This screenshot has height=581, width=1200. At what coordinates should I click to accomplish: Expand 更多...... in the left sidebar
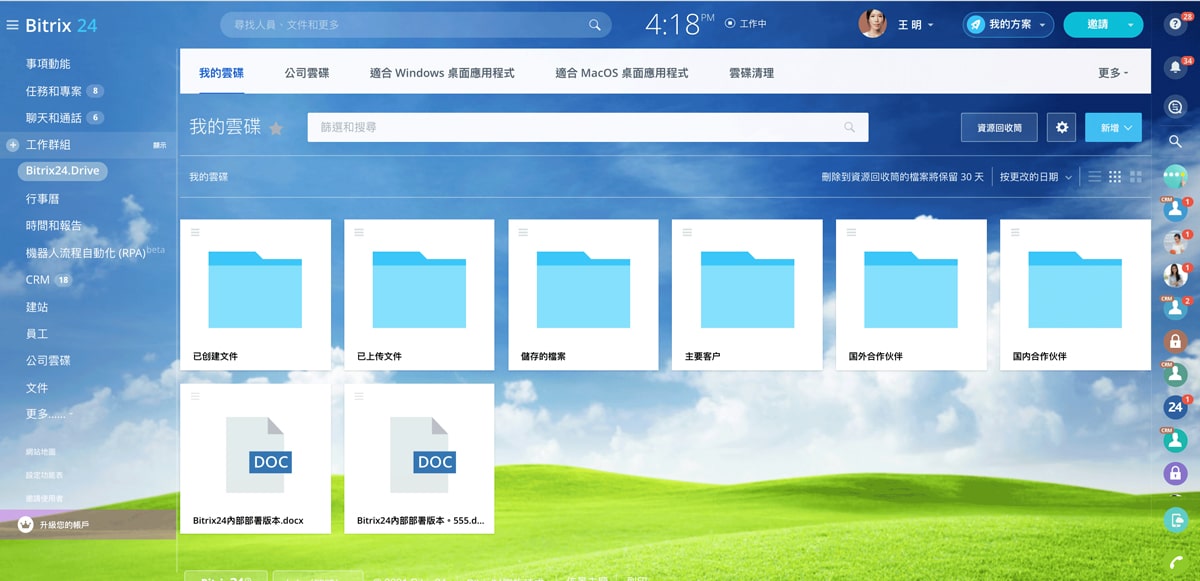coord(49,413)
